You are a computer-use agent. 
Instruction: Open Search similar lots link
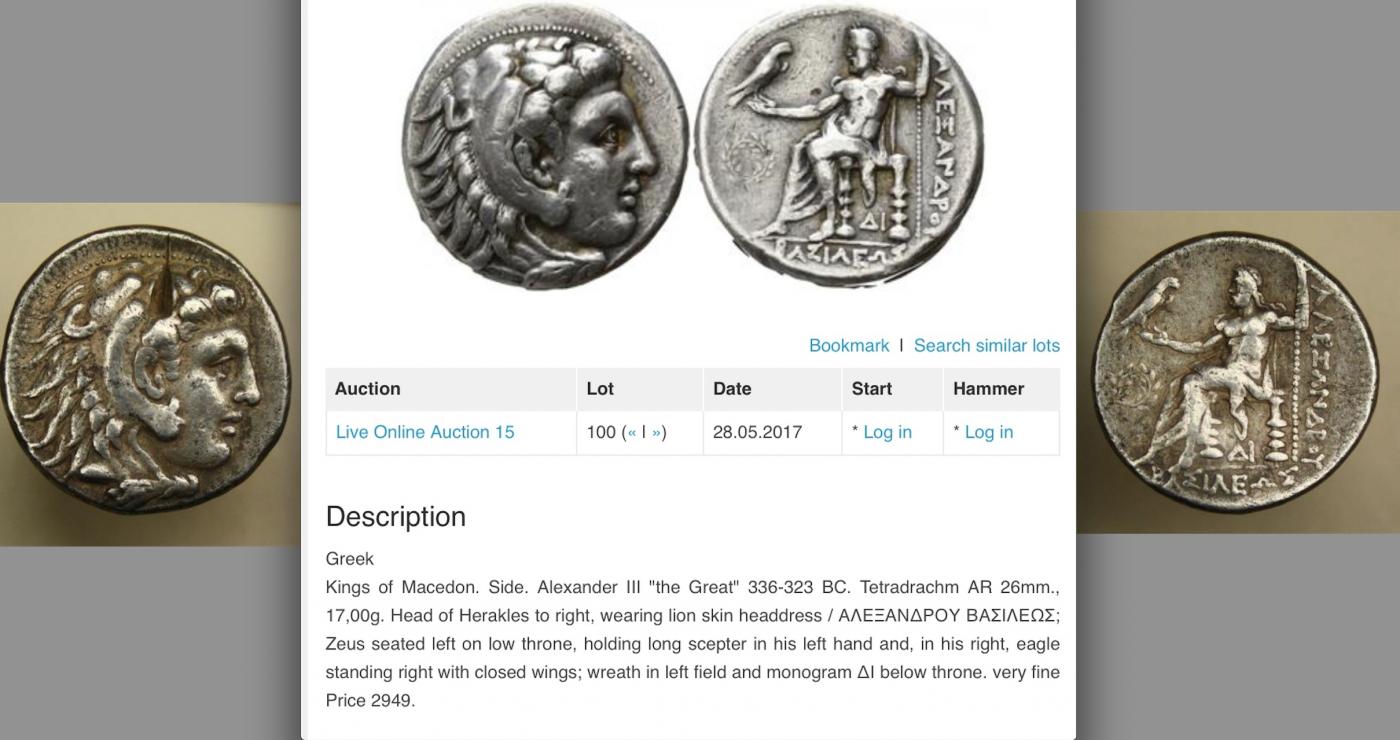point(987,345)
